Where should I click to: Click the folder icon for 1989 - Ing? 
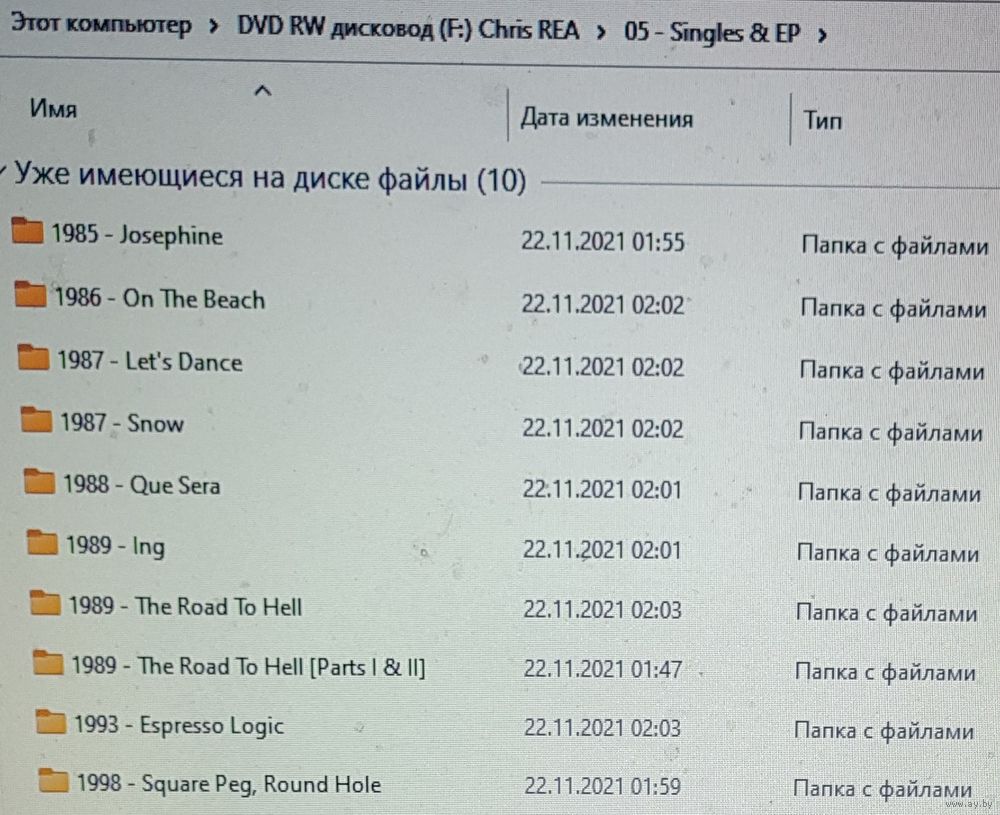(x=42, y=542)
